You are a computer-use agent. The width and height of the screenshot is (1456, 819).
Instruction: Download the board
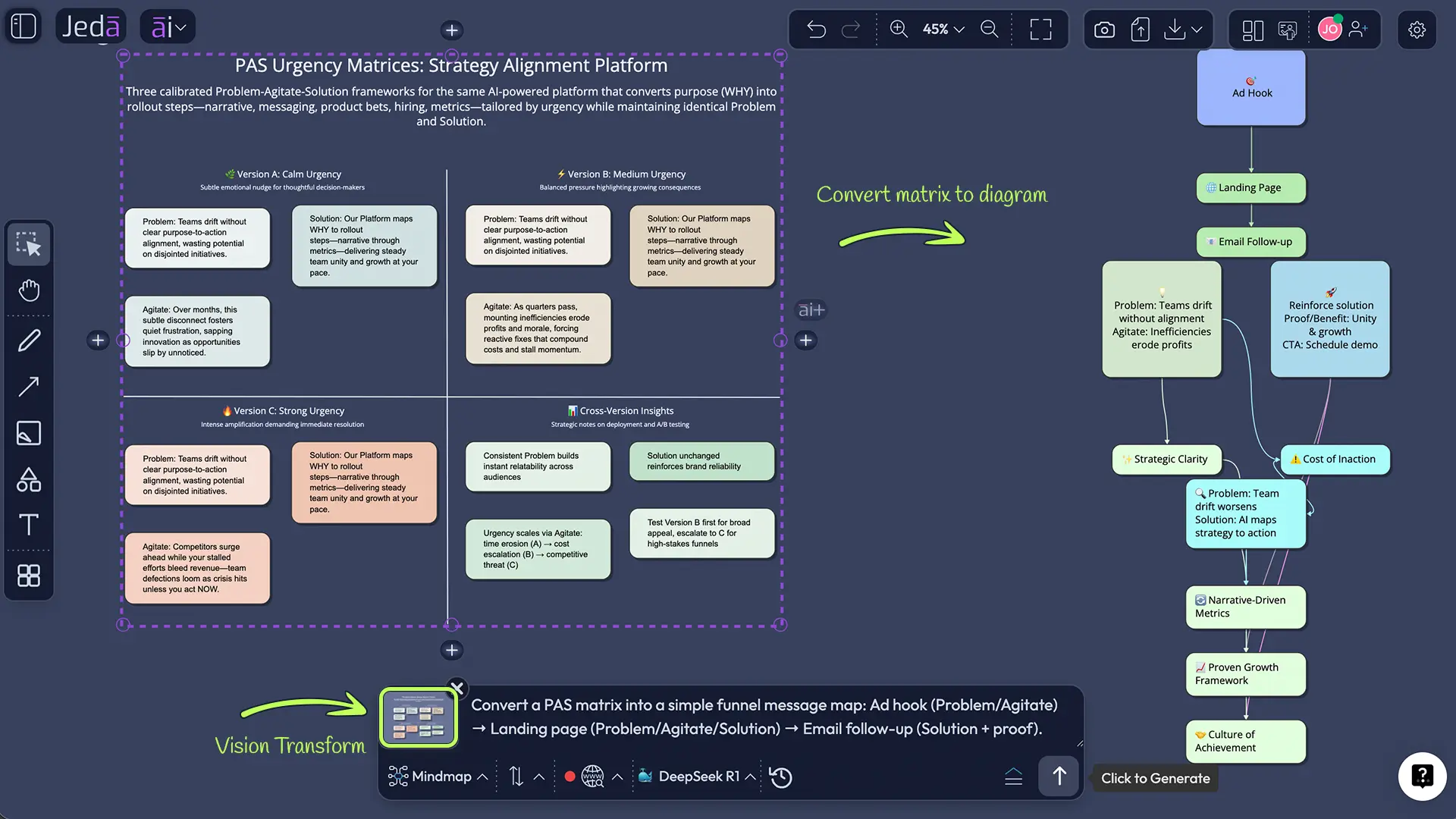click(x=1174, y=30)
